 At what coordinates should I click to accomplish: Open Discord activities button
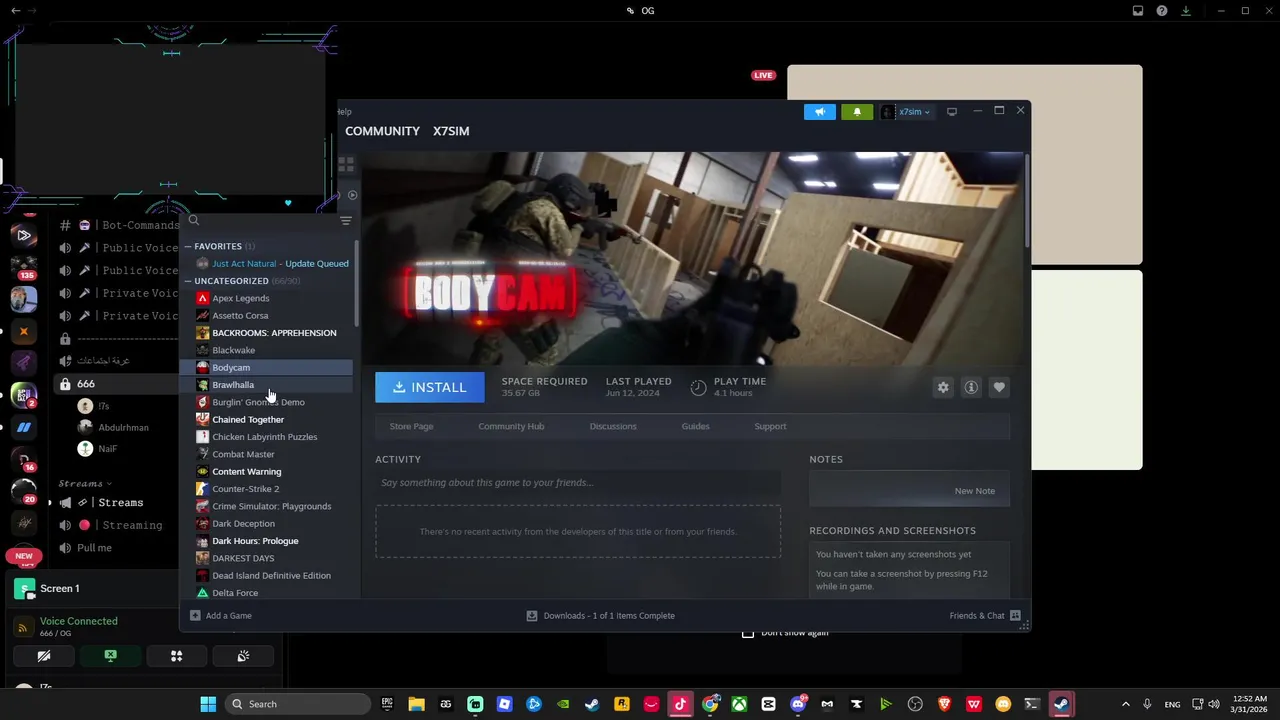176,656
